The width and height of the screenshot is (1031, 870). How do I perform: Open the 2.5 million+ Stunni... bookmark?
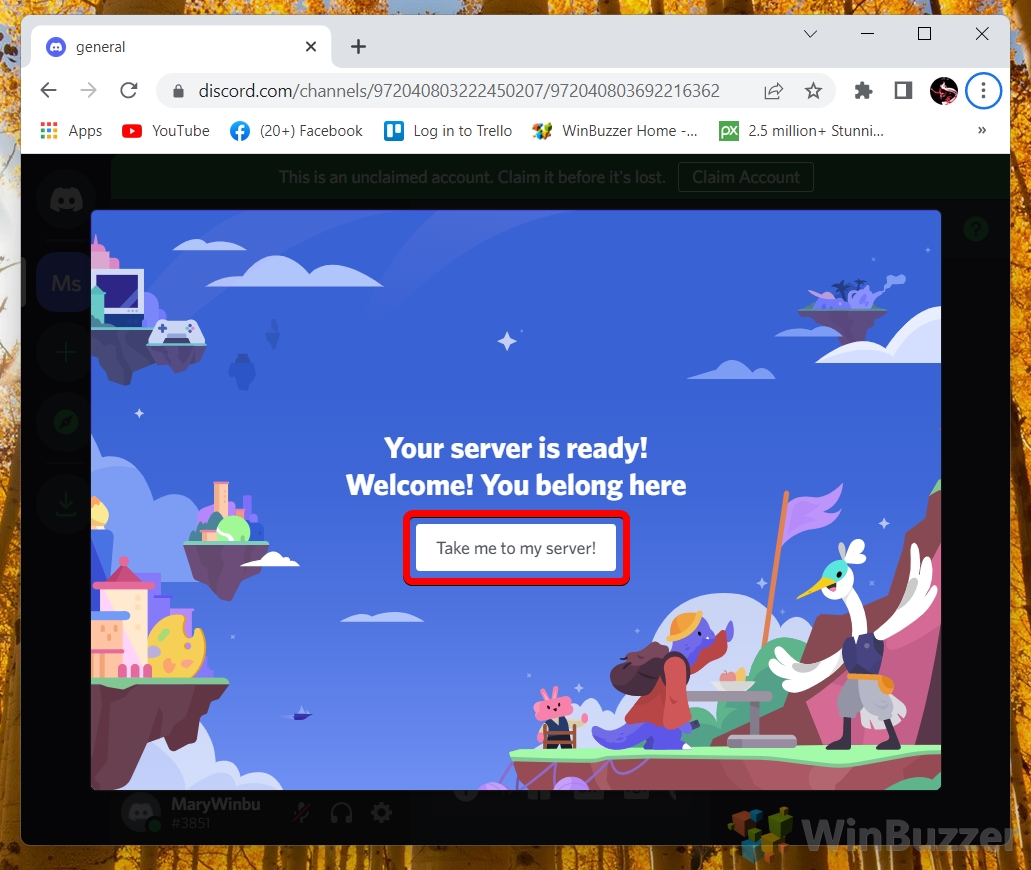click(x=801, y=131)
